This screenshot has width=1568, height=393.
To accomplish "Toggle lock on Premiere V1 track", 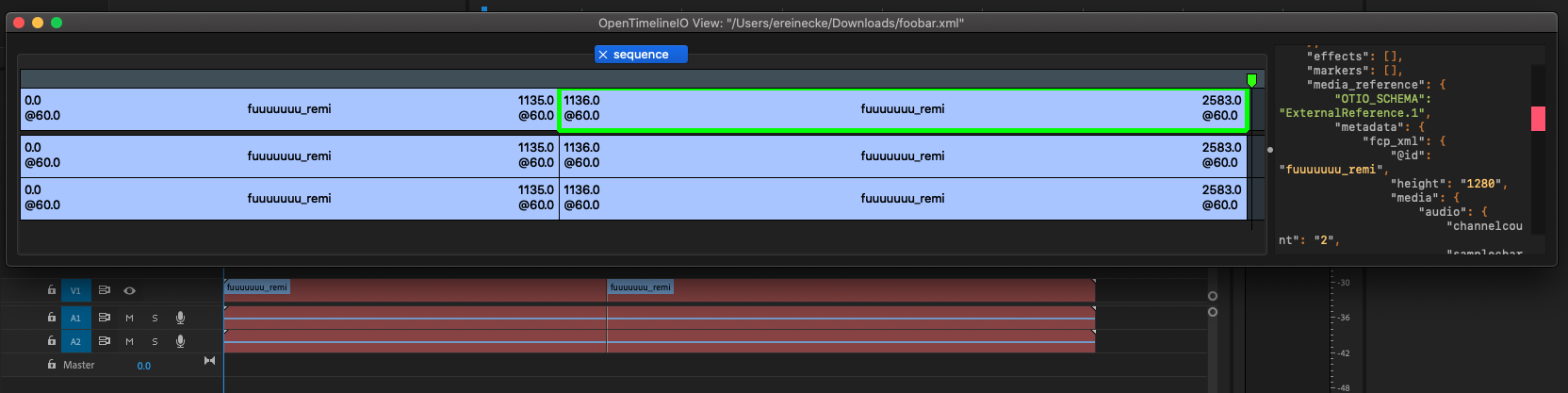I will (x=52, y=290).
